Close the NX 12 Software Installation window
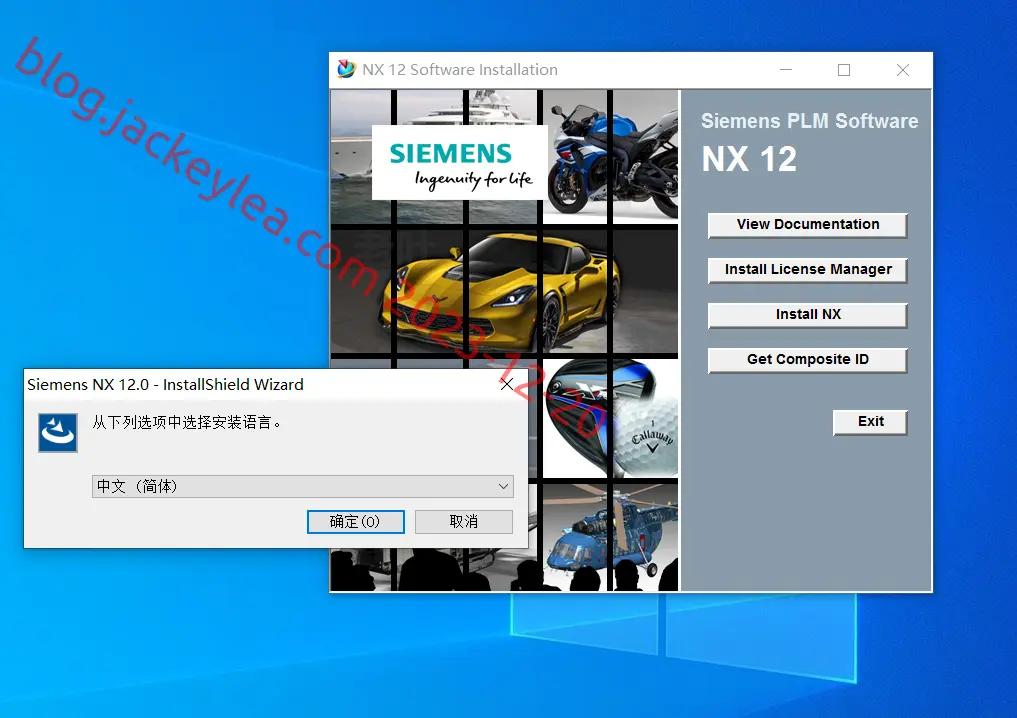This screenshot has width=1017, height=718. point(902,70)
